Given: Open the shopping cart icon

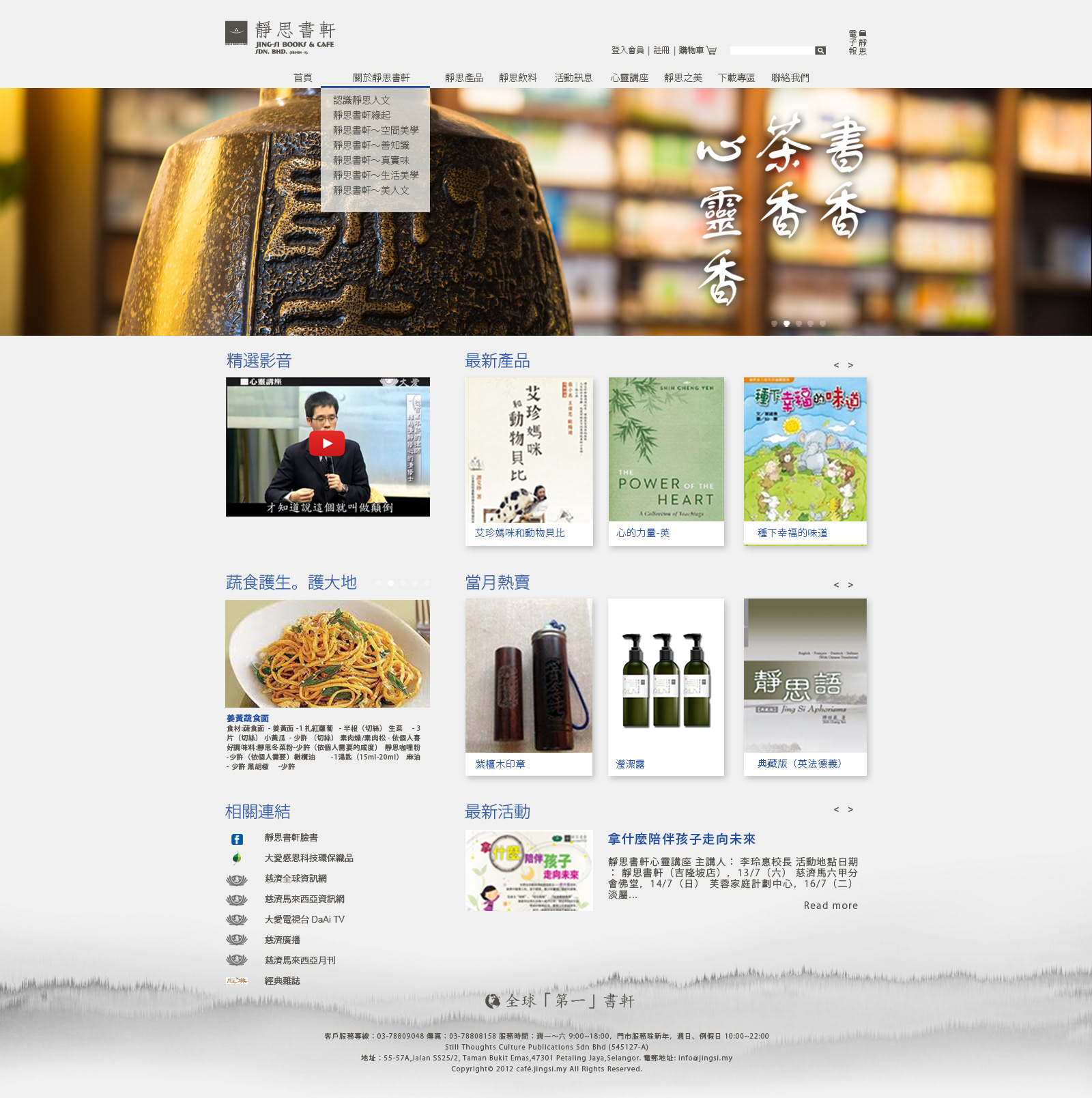Looking at the screenshot, I should 712,50.
